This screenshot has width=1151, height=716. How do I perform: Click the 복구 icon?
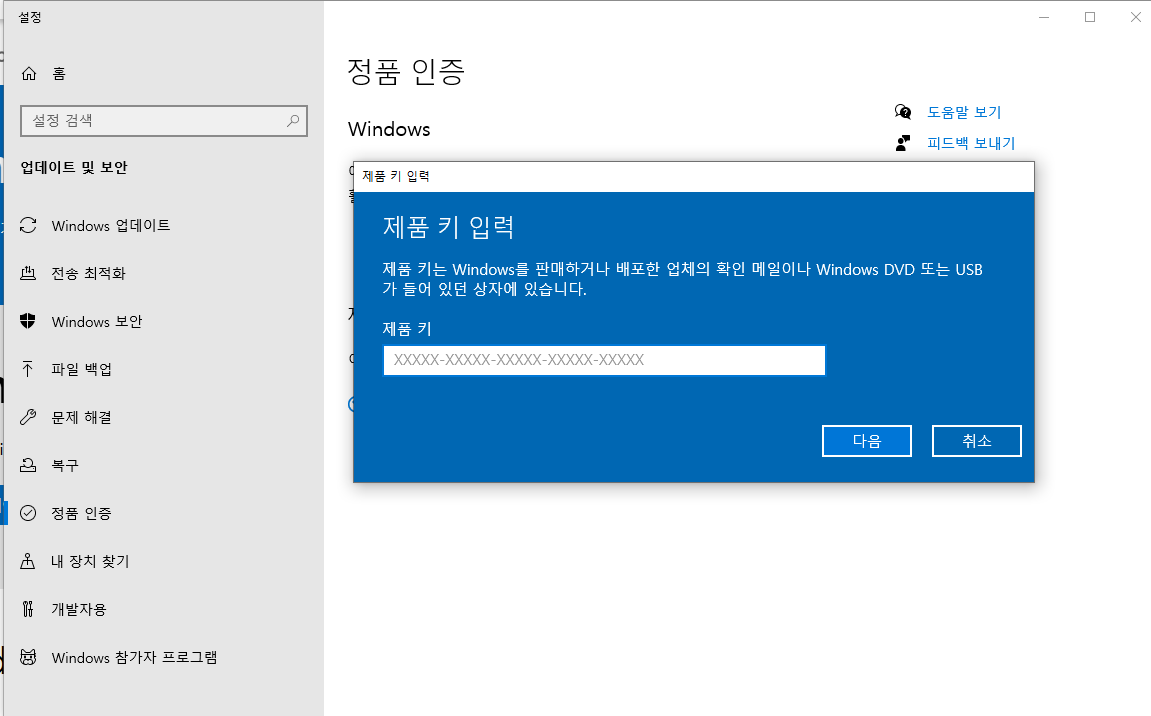28,465
